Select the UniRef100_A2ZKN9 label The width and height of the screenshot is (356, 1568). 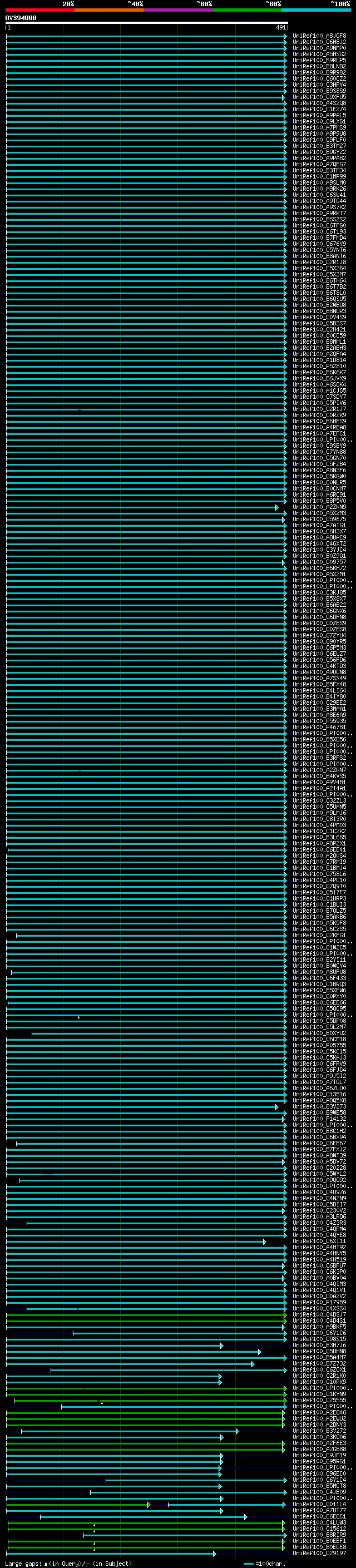tap(319, 507)
